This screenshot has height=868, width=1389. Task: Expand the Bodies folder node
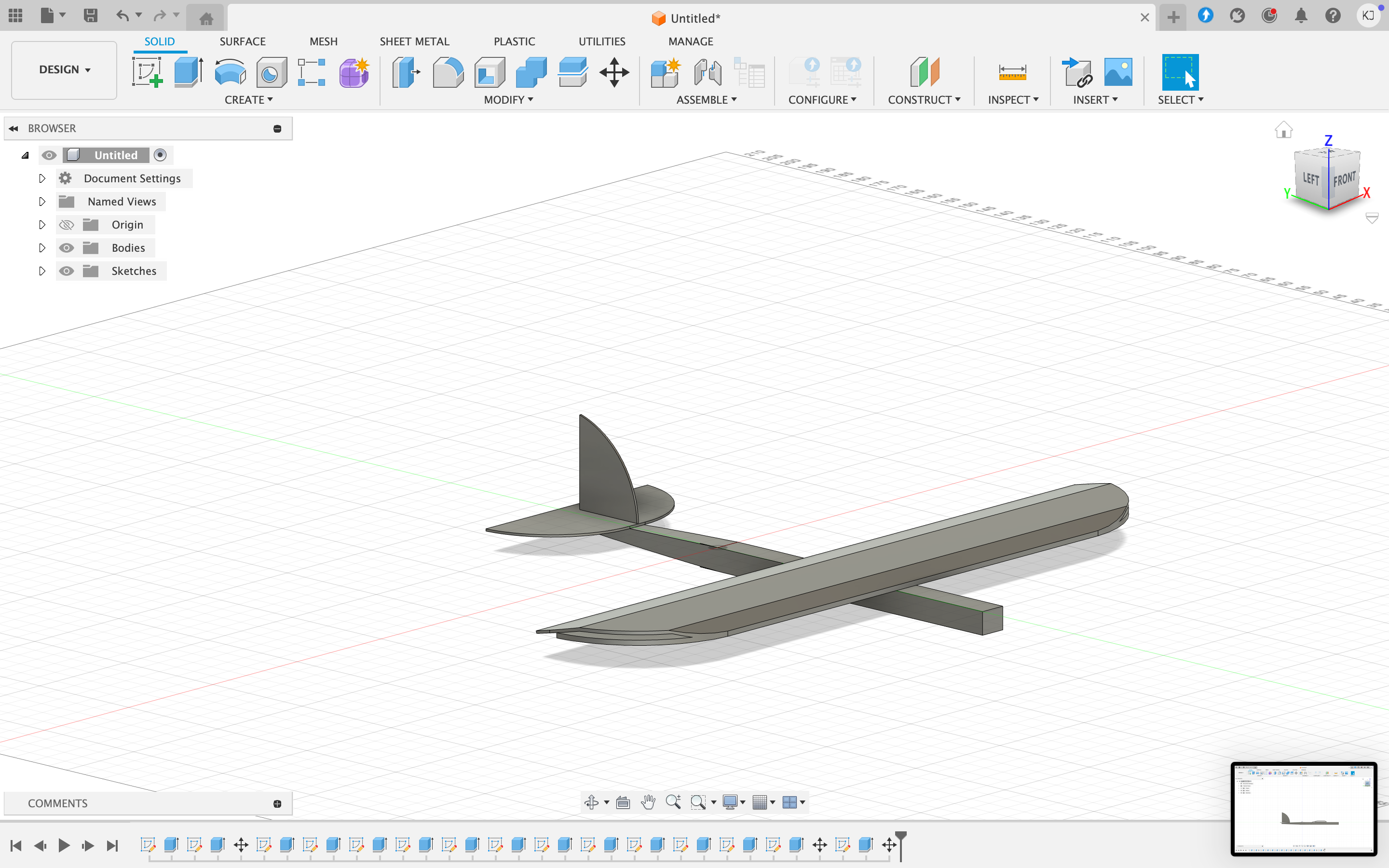(x=42, y=248)
